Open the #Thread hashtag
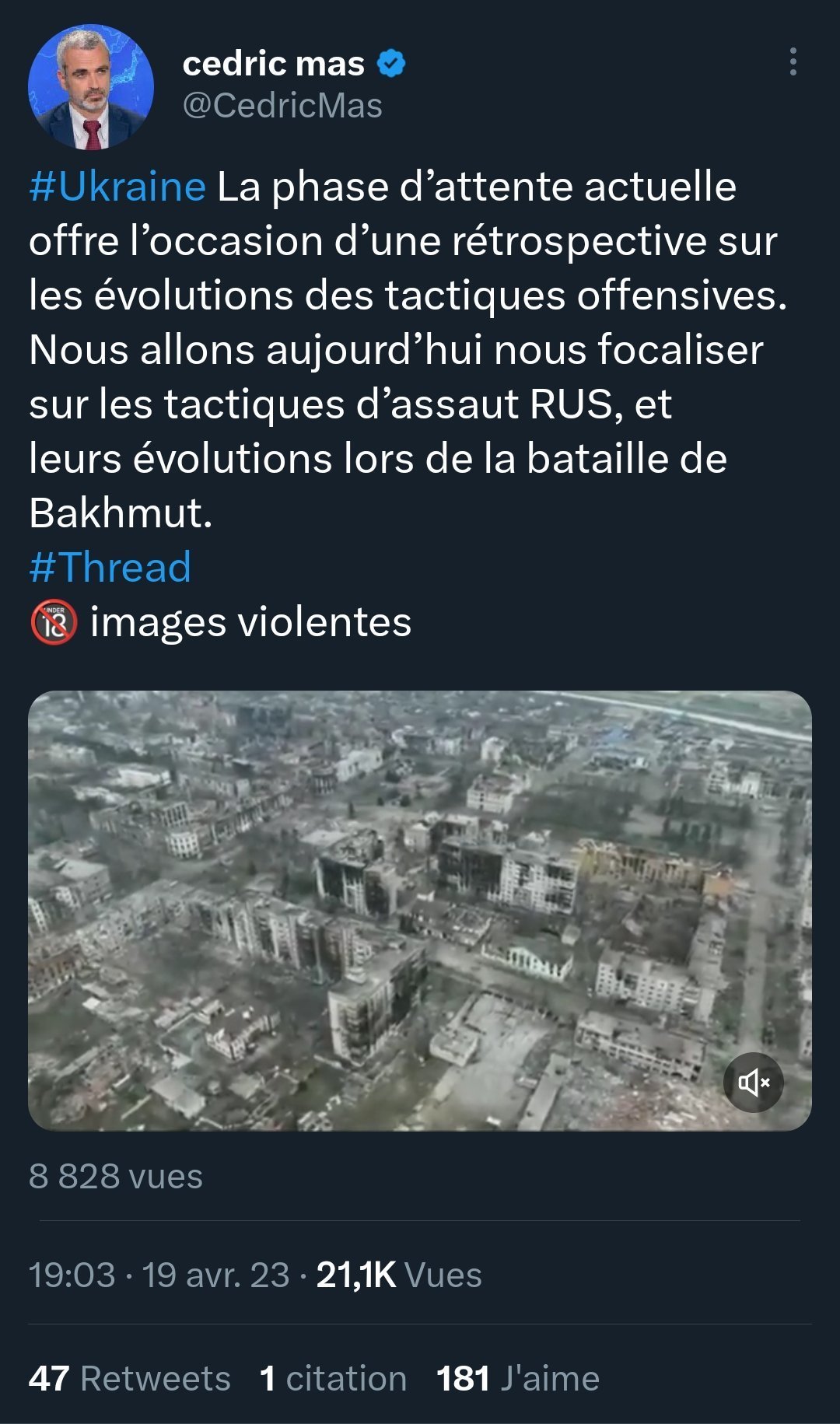The image size is (840, 1424). coord(110,567)
